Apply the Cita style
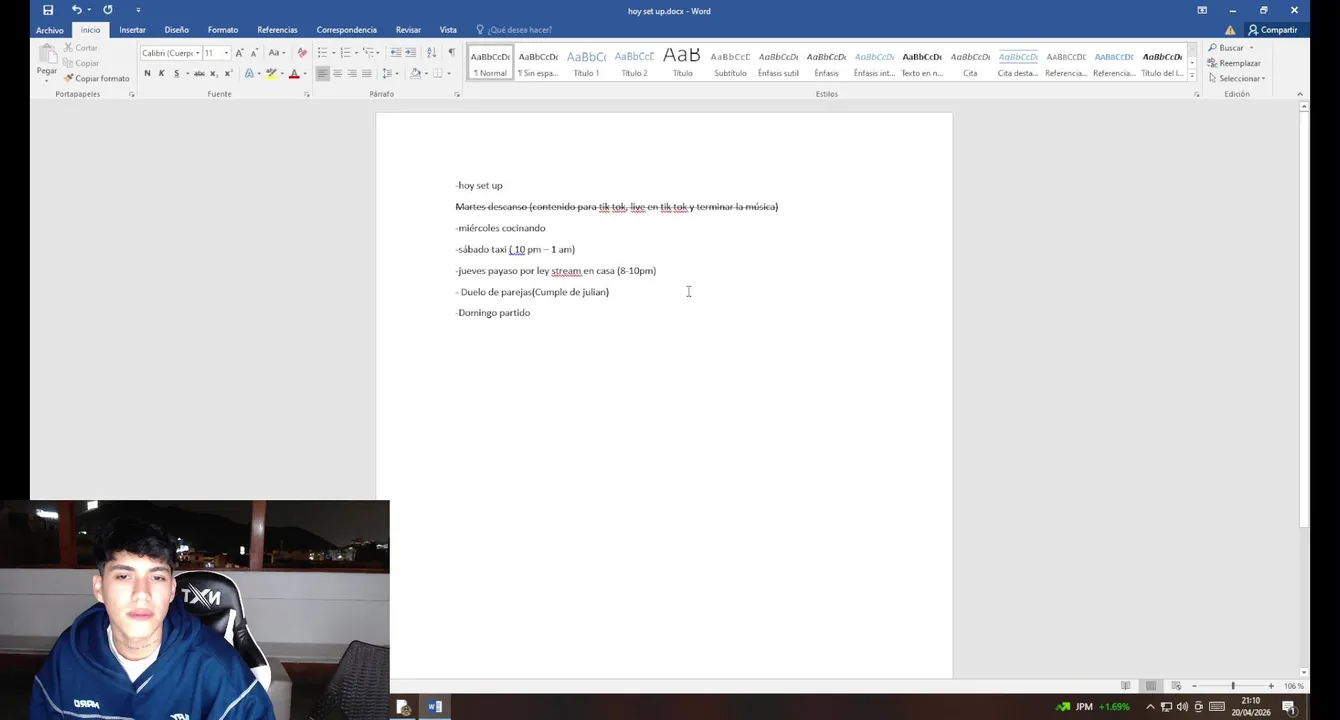 970,63
